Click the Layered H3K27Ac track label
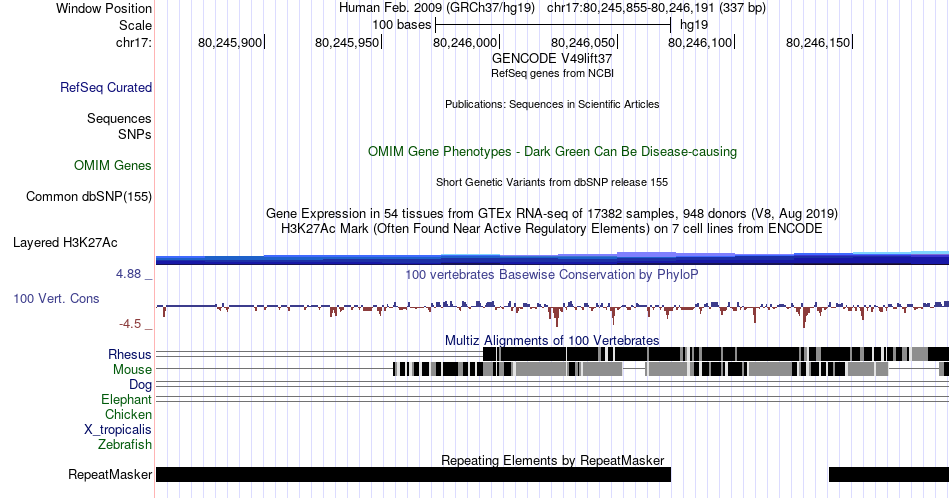 click(x=65, y=242)
